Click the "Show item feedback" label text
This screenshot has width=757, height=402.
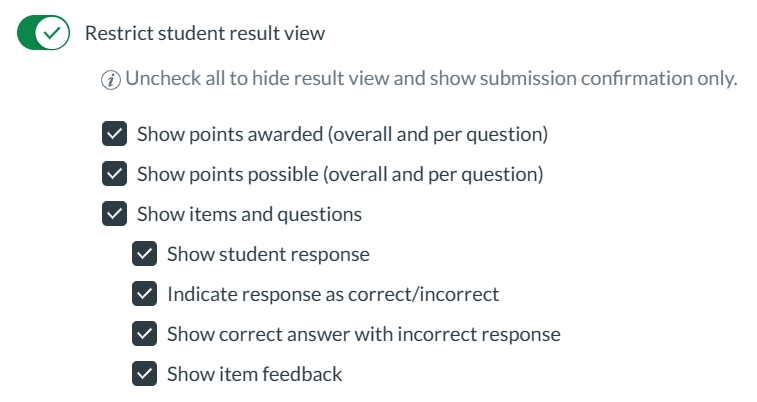click(x=254, y=374)
